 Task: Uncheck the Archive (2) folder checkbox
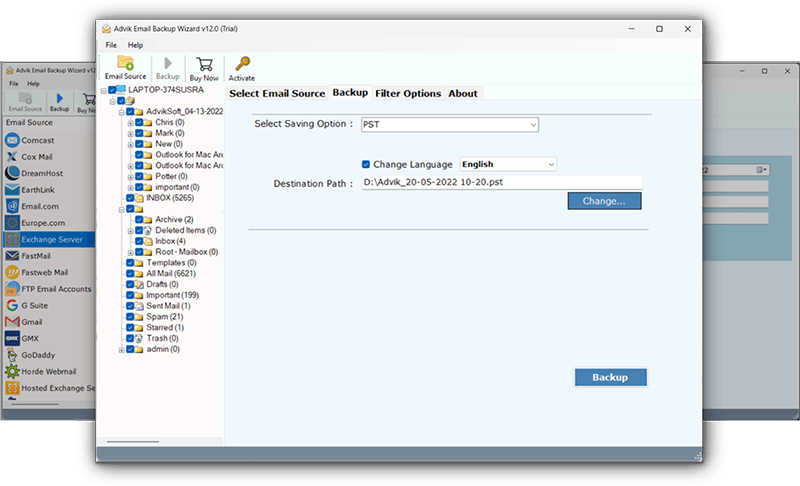pos(139,219)
